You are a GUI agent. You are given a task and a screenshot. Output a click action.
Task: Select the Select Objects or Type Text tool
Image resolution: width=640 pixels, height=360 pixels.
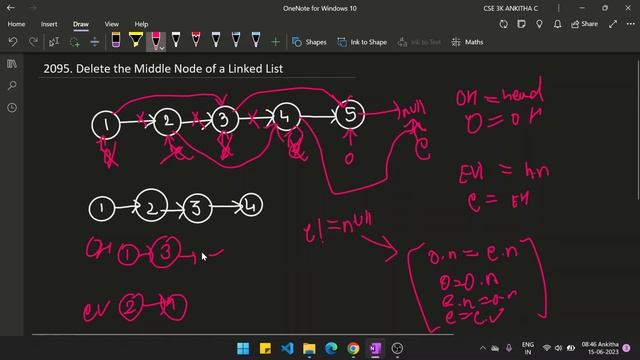coord(54,42)
